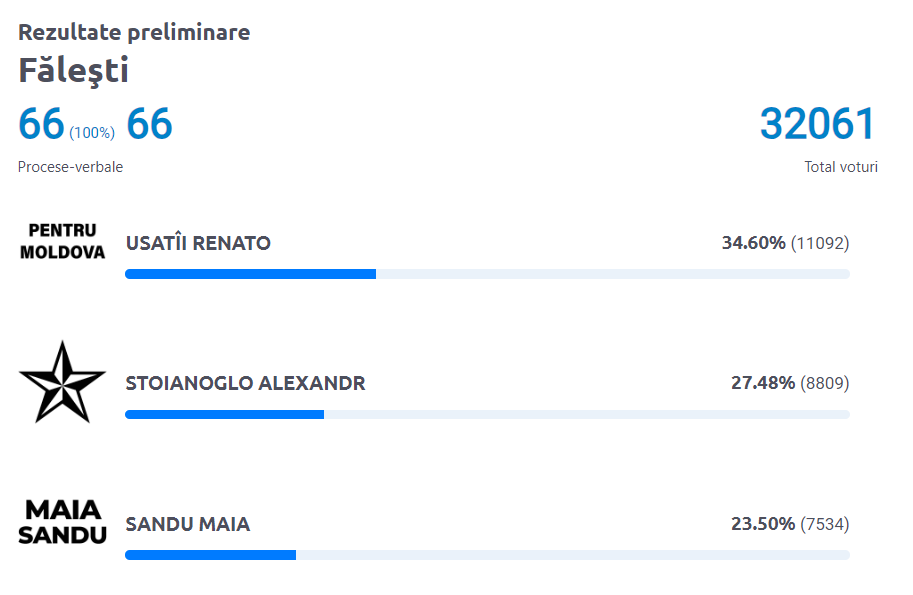This screenshot has height=595, width=913.
Task: Click the (100%) processed indicator
Action: pos(92,133)
